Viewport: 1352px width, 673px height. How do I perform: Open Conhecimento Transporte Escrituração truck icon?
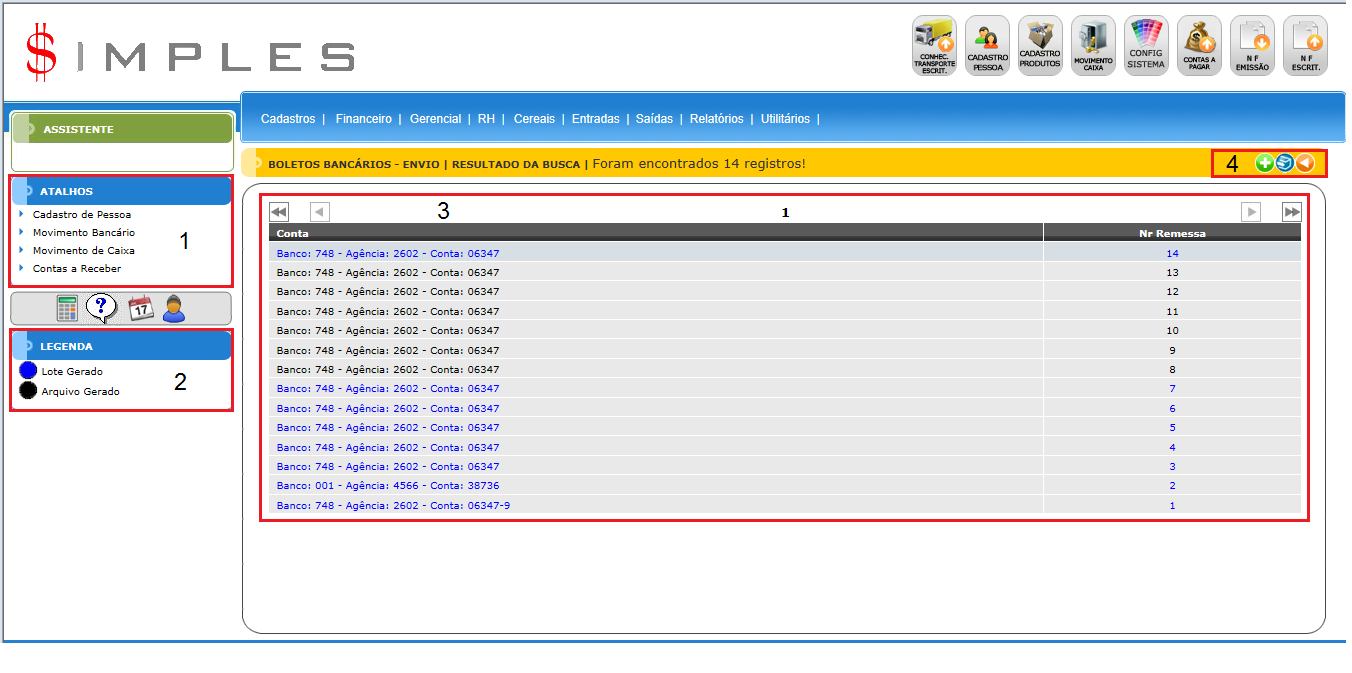(934, 46)
